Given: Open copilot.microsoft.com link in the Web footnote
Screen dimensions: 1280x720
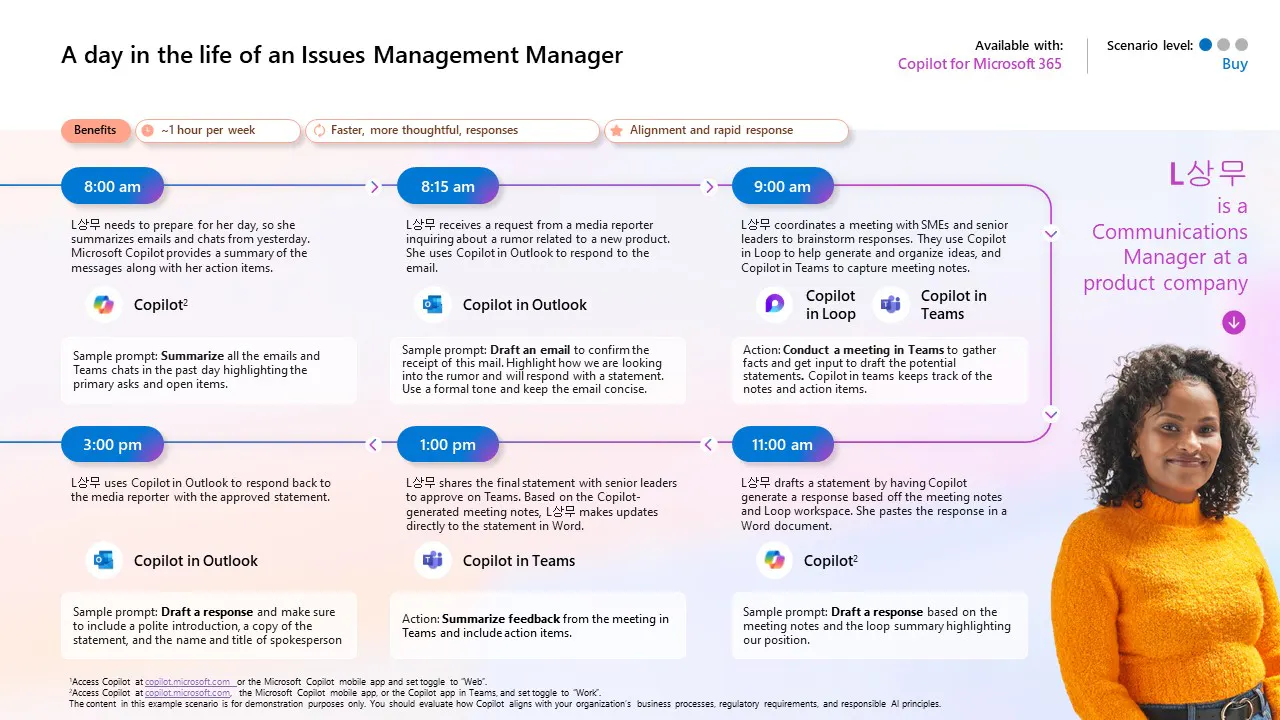Looking at the screenshot, I should [x=188, y=682].
